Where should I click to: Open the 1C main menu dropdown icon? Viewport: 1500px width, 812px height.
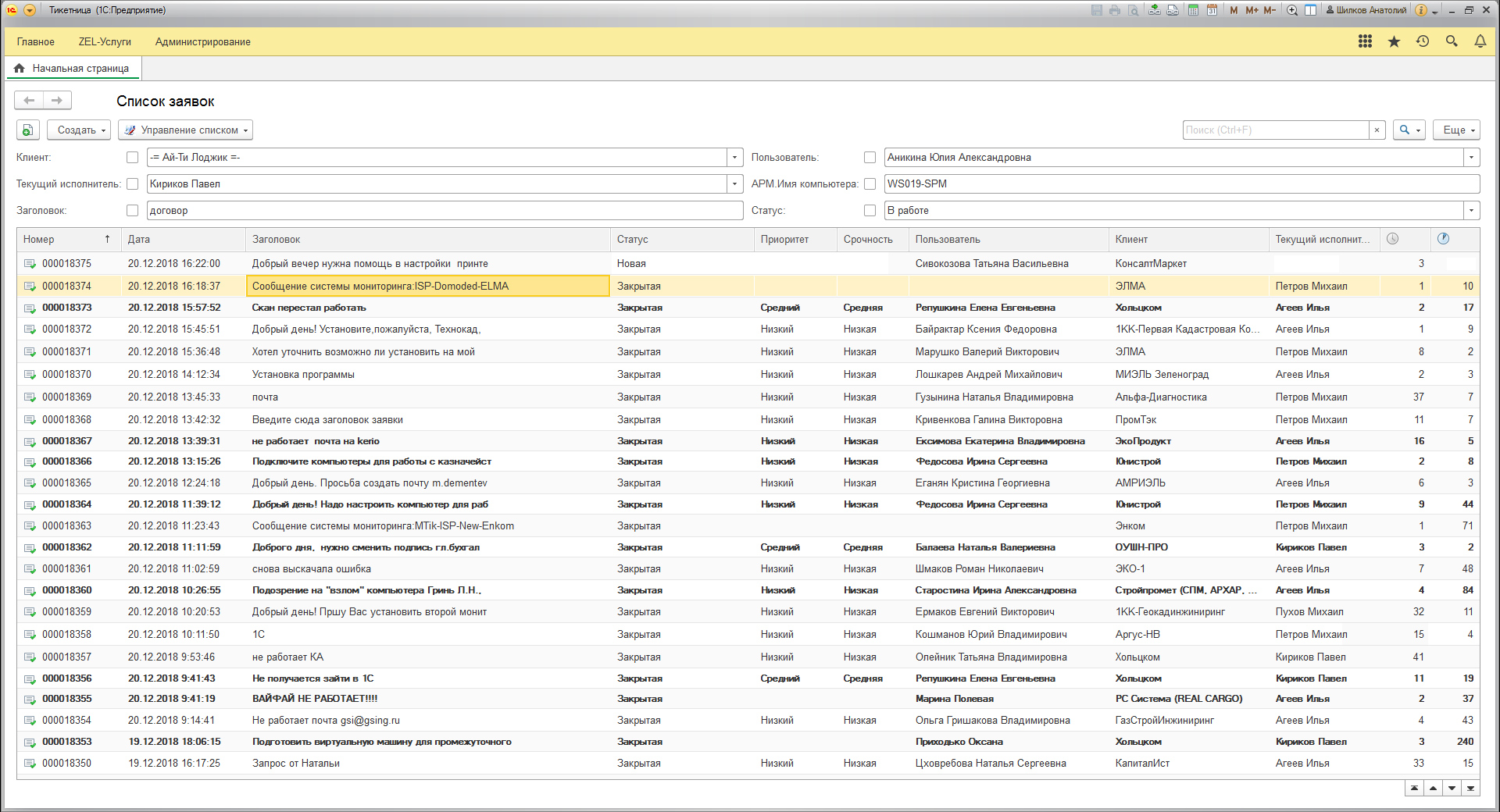coord(30,10)
